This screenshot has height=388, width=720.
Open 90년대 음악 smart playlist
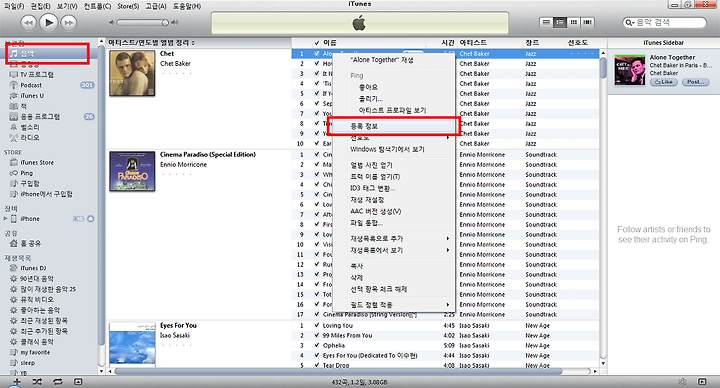coord(37,279)
